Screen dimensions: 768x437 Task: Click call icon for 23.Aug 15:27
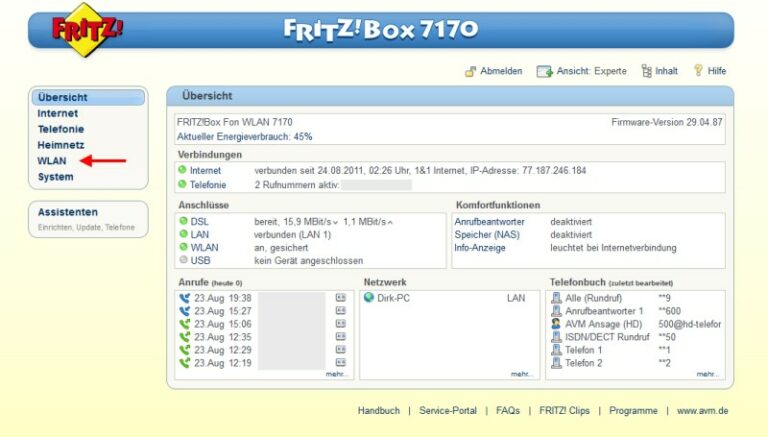click(185, 311)
